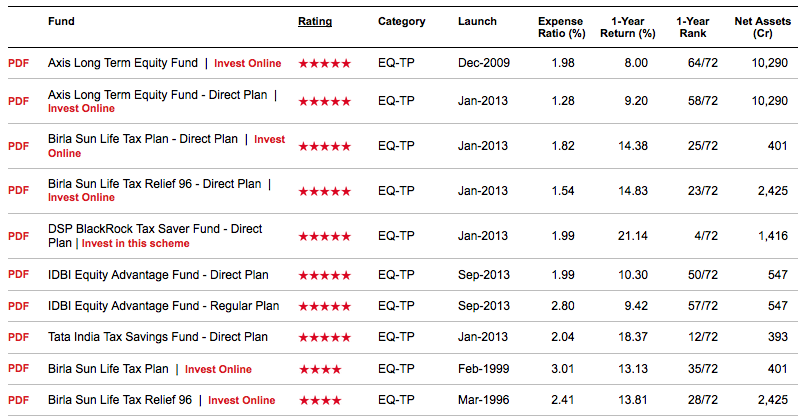This screenshot has height=420, width=812.
Task: Click four-star rating of Birla Sun Life Tax Plan
Action: (x=319, y=369)
